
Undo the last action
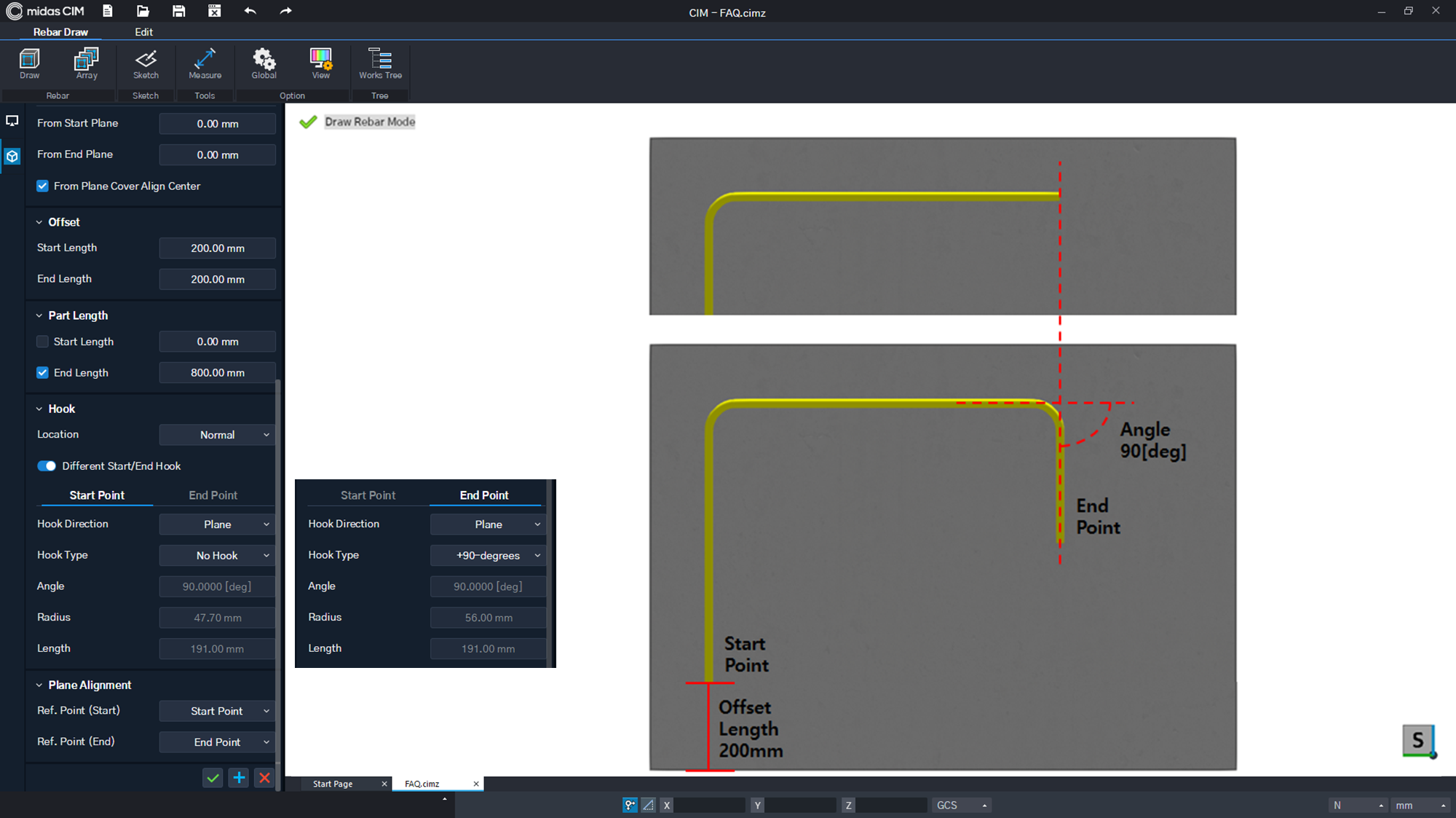pyautogui.click(x=250, y=11)
